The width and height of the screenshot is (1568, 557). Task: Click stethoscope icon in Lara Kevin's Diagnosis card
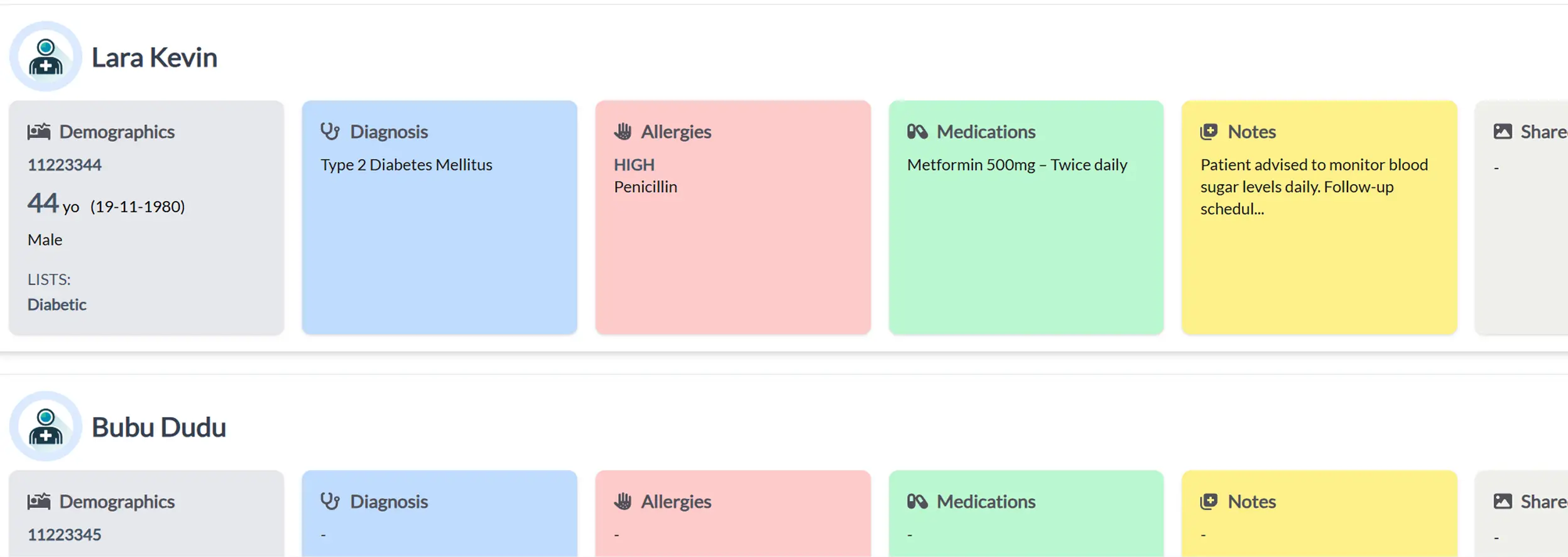(330, 132)
